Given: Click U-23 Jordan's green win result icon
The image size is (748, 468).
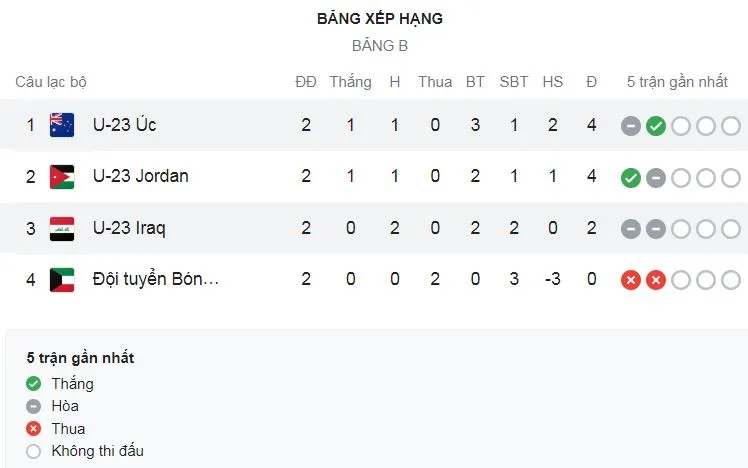Looking at the screenshot, I should tap(630, 178).
